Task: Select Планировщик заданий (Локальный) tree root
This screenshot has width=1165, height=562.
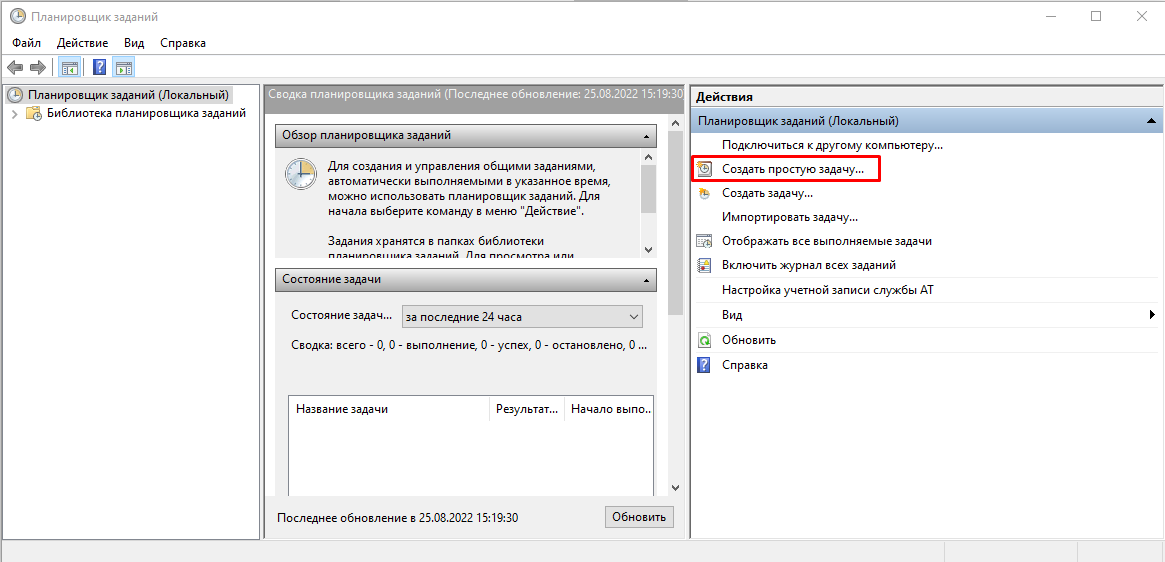Action: point(128,96)
